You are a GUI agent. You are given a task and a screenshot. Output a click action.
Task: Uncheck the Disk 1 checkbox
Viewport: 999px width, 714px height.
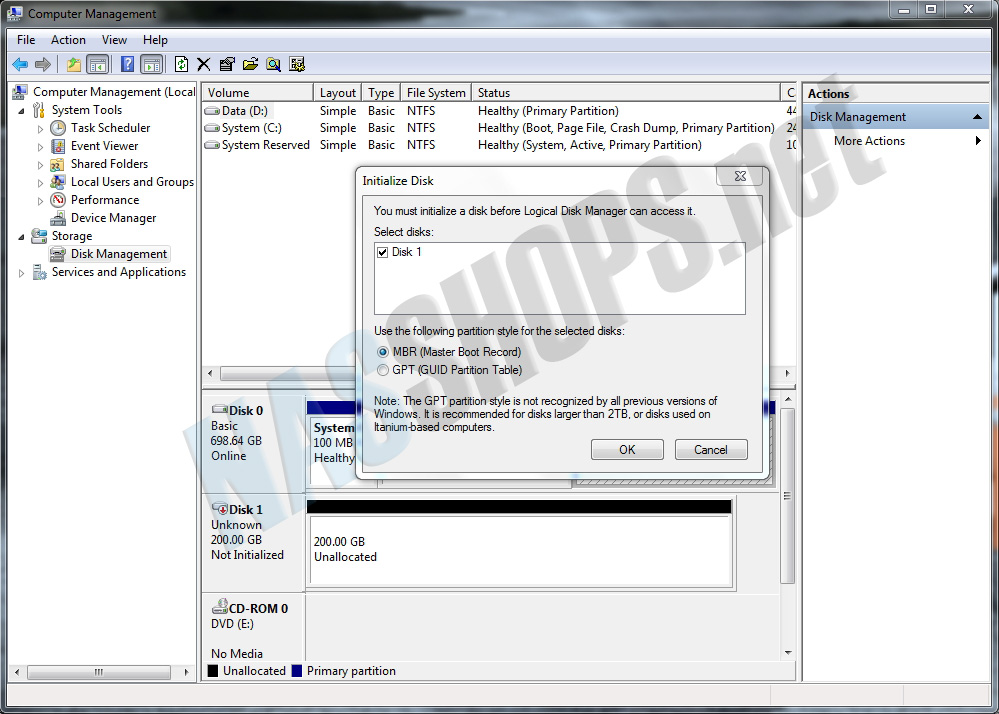point(382,252)
